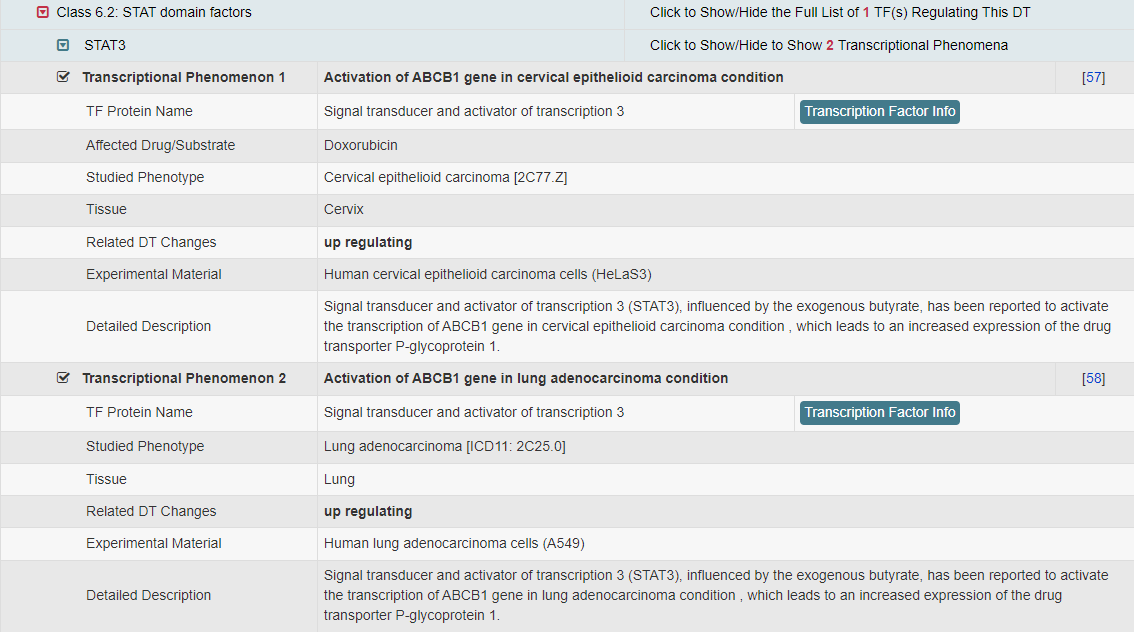1134x632 pixels.
Task: Open reference link 58
Action: tap(1093, 379)
